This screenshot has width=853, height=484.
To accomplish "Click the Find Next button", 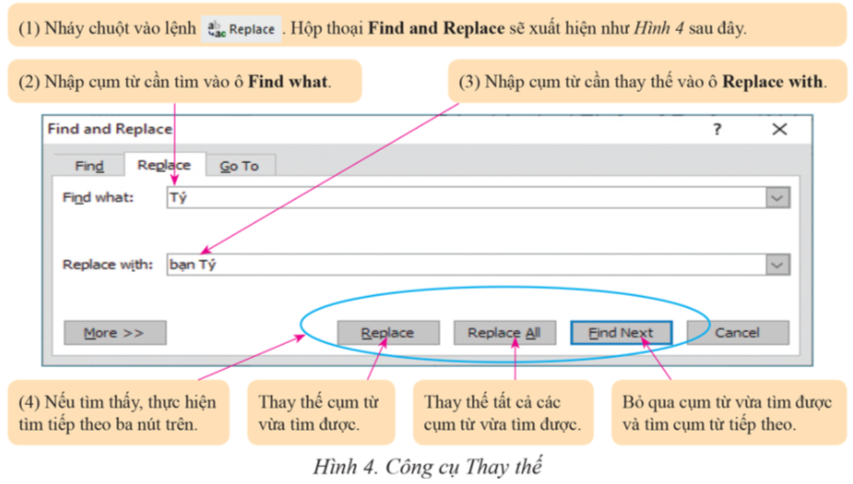I will tap(620, 333).
